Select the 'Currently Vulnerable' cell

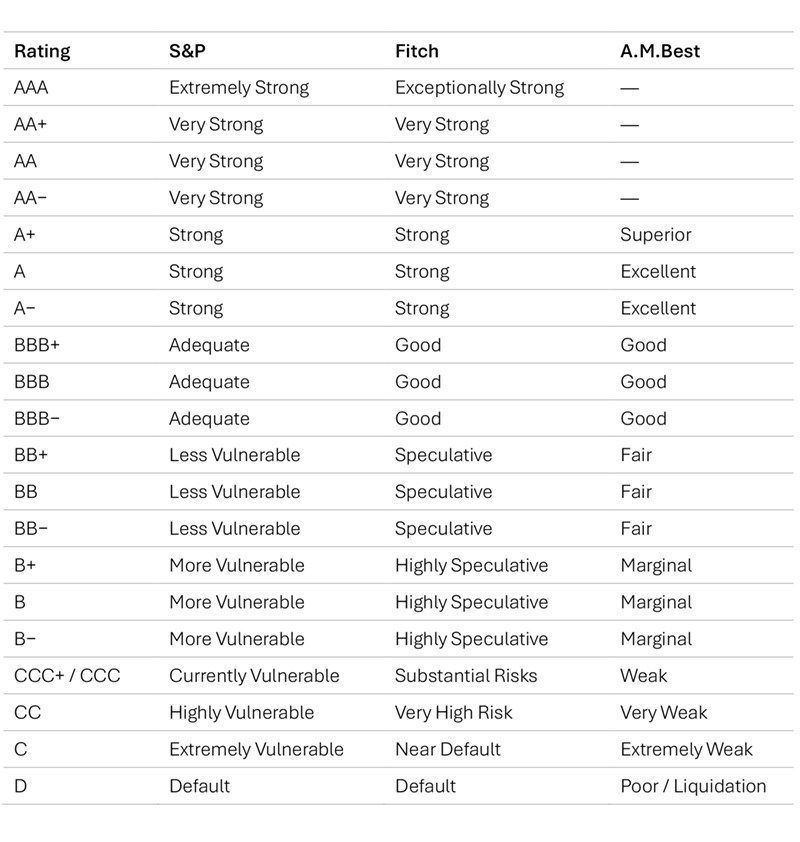(254, 676)
